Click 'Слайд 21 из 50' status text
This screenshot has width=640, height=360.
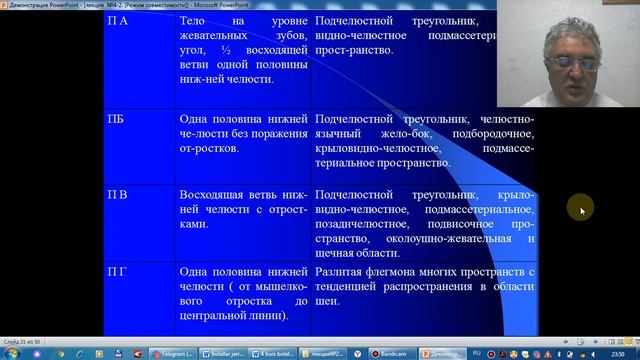click(x=22, y=342)
